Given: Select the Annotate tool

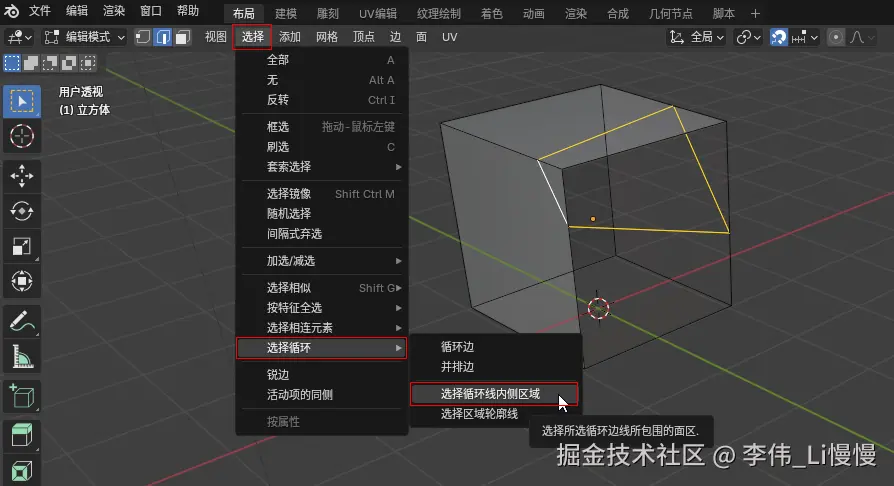Looking at the screenshot, I should coord(22,322).
